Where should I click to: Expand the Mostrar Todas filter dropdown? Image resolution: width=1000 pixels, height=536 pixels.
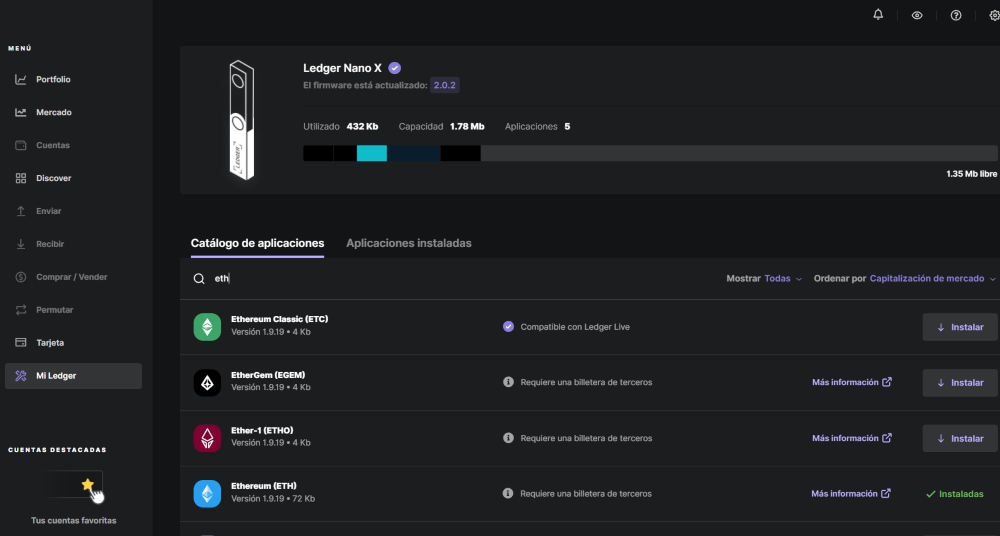783,279
